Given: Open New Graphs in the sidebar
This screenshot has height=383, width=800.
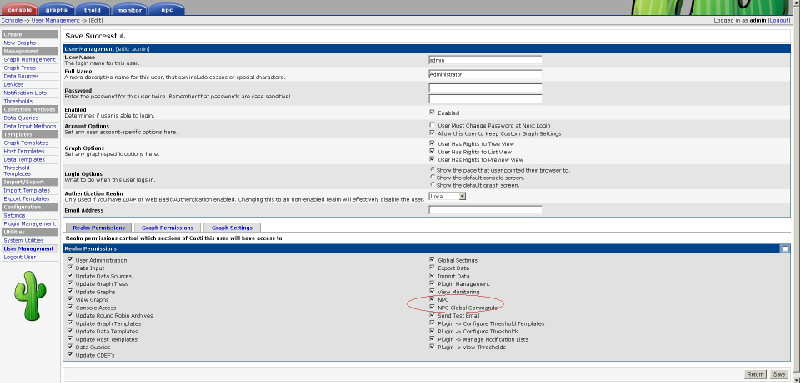Looking at the screenshot, I should click(x=19, y=43).
